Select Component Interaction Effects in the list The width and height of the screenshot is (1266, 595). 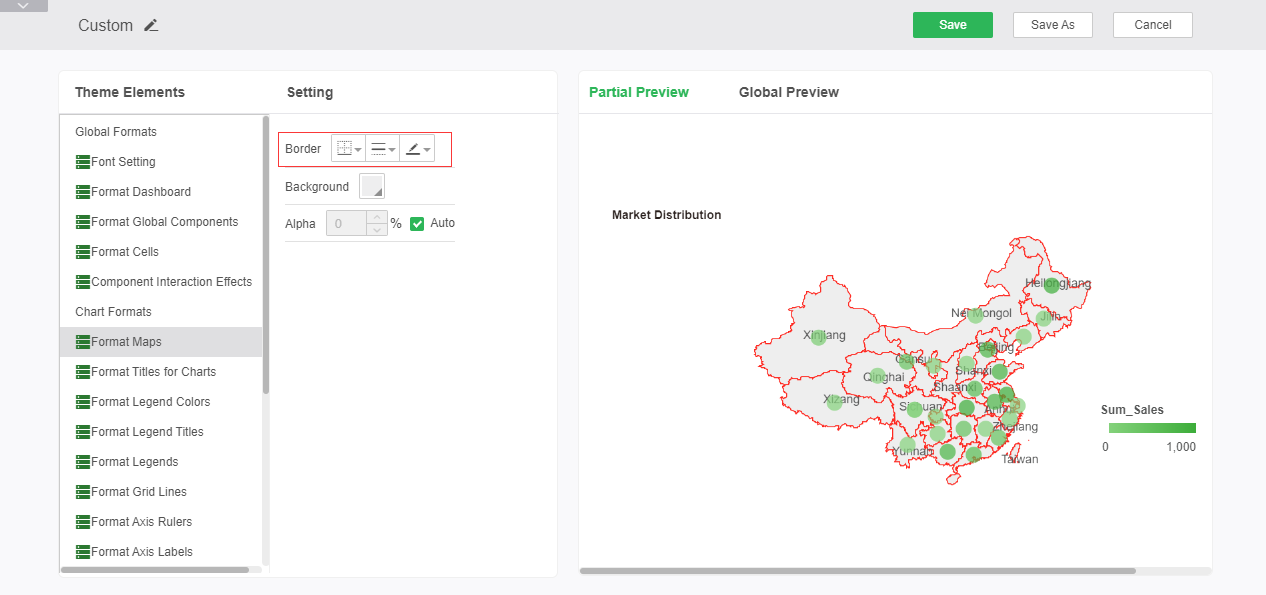point(171,282)
